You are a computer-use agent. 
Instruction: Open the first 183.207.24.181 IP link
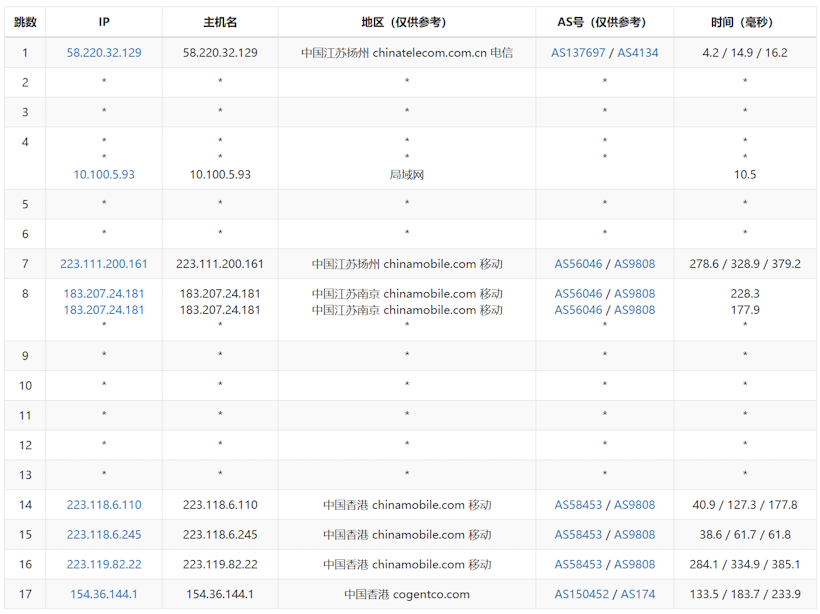pos(104,294)
